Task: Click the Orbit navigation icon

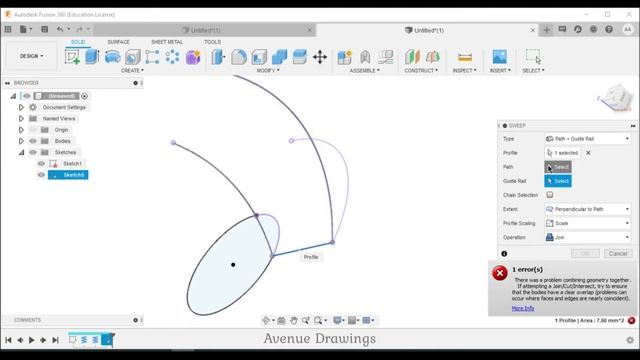Action: 266,320
